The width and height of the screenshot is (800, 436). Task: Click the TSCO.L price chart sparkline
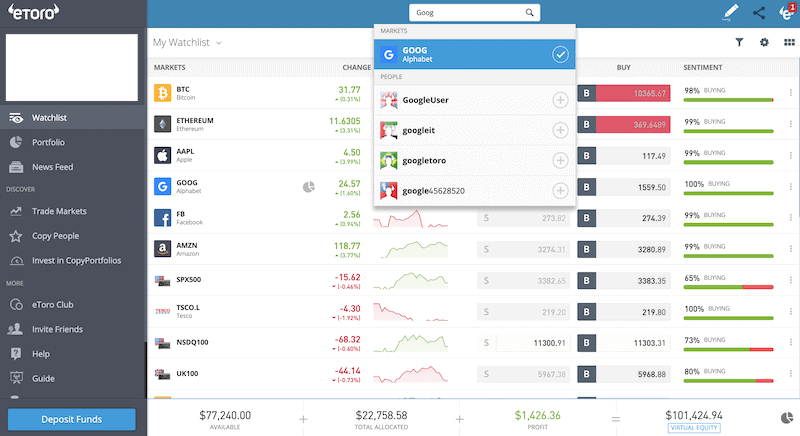(411, 312)
